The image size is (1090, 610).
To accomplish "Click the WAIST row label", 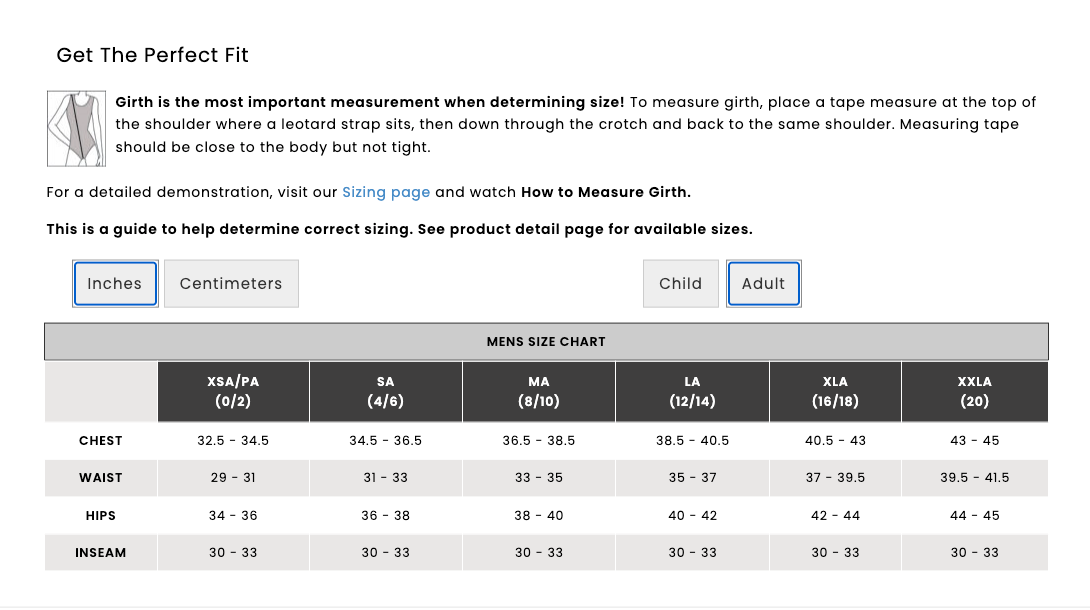I will coord(101,478).
